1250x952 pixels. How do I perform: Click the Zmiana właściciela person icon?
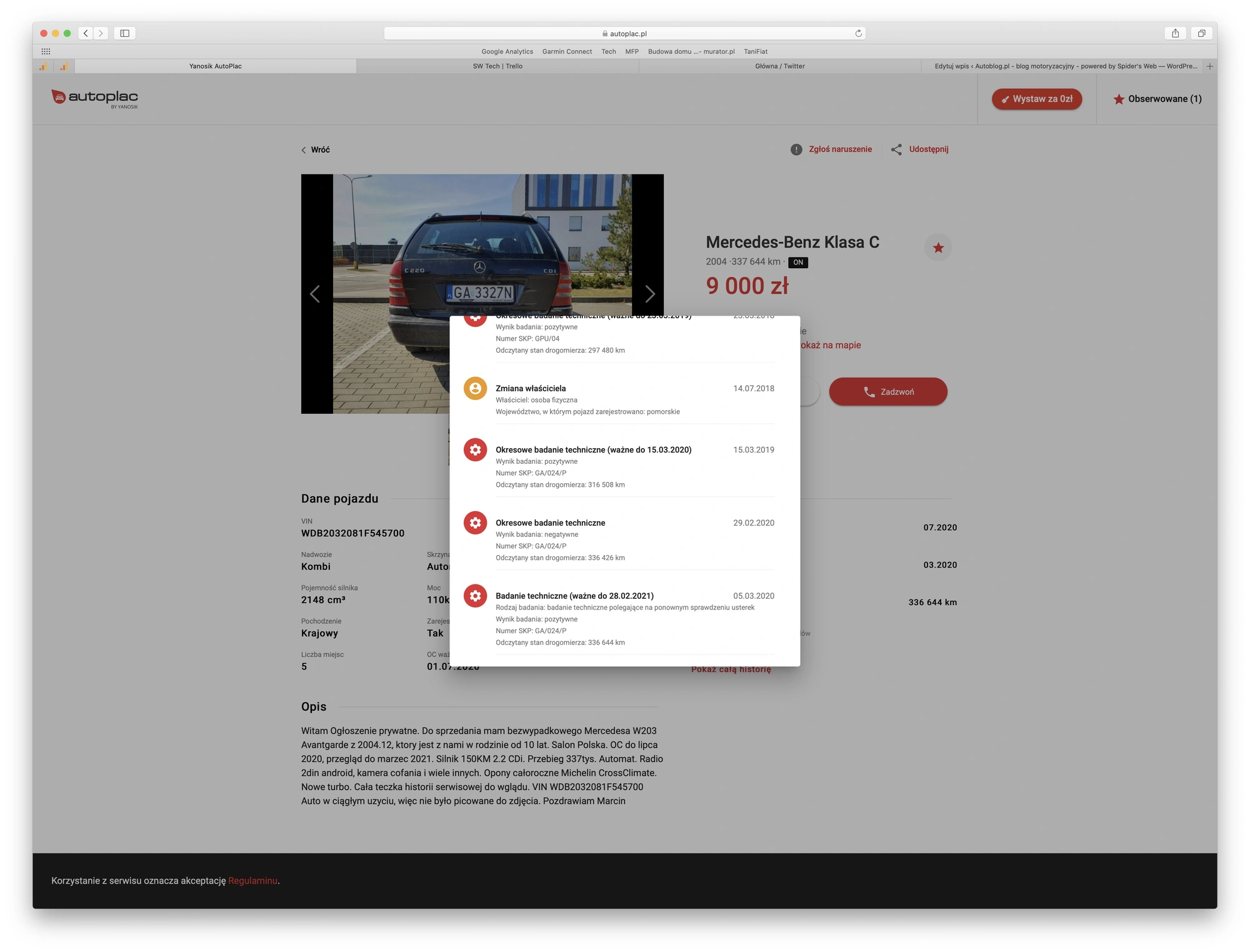(475, 388)
